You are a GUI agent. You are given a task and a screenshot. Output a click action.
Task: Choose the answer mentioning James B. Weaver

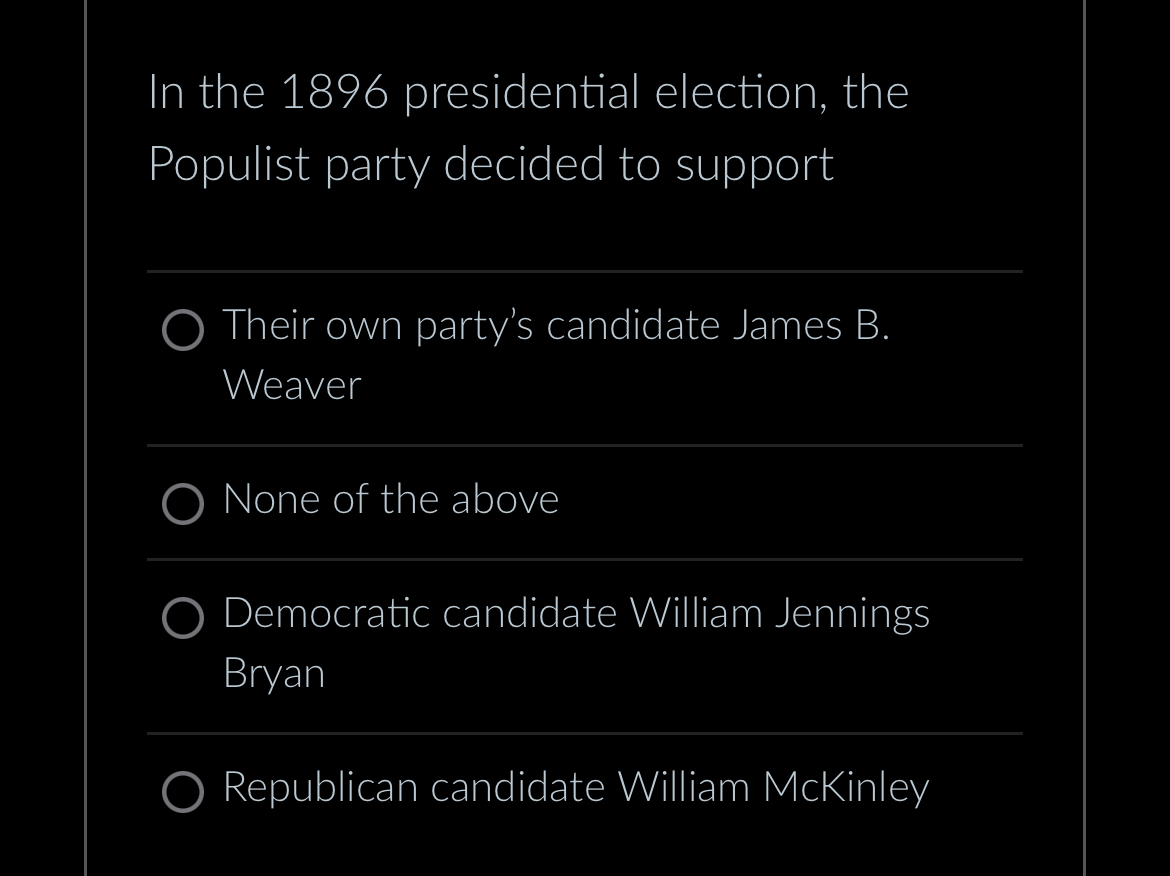pos(556,325)
